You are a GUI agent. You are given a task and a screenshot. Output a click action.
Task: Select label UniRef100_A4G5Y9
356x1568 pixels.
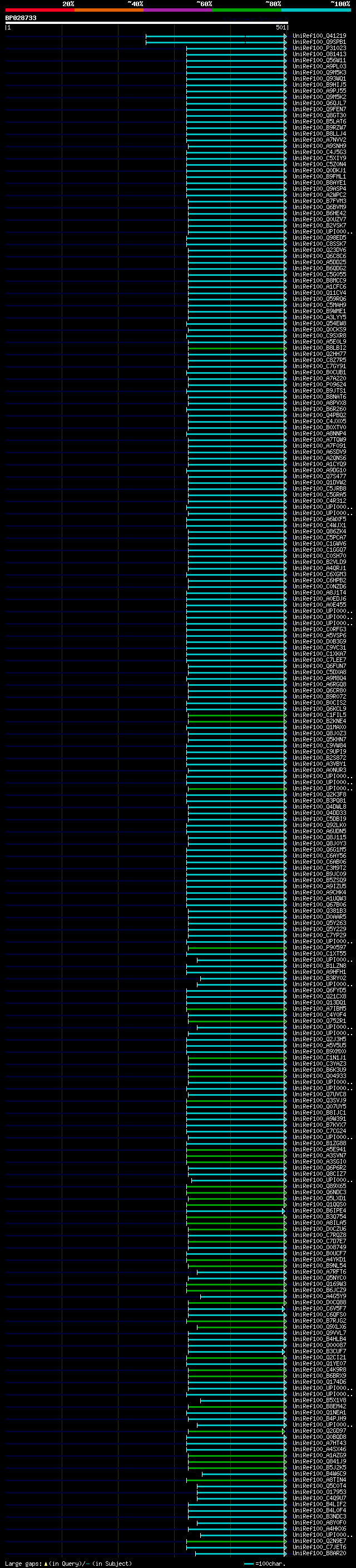(319, 1296)
